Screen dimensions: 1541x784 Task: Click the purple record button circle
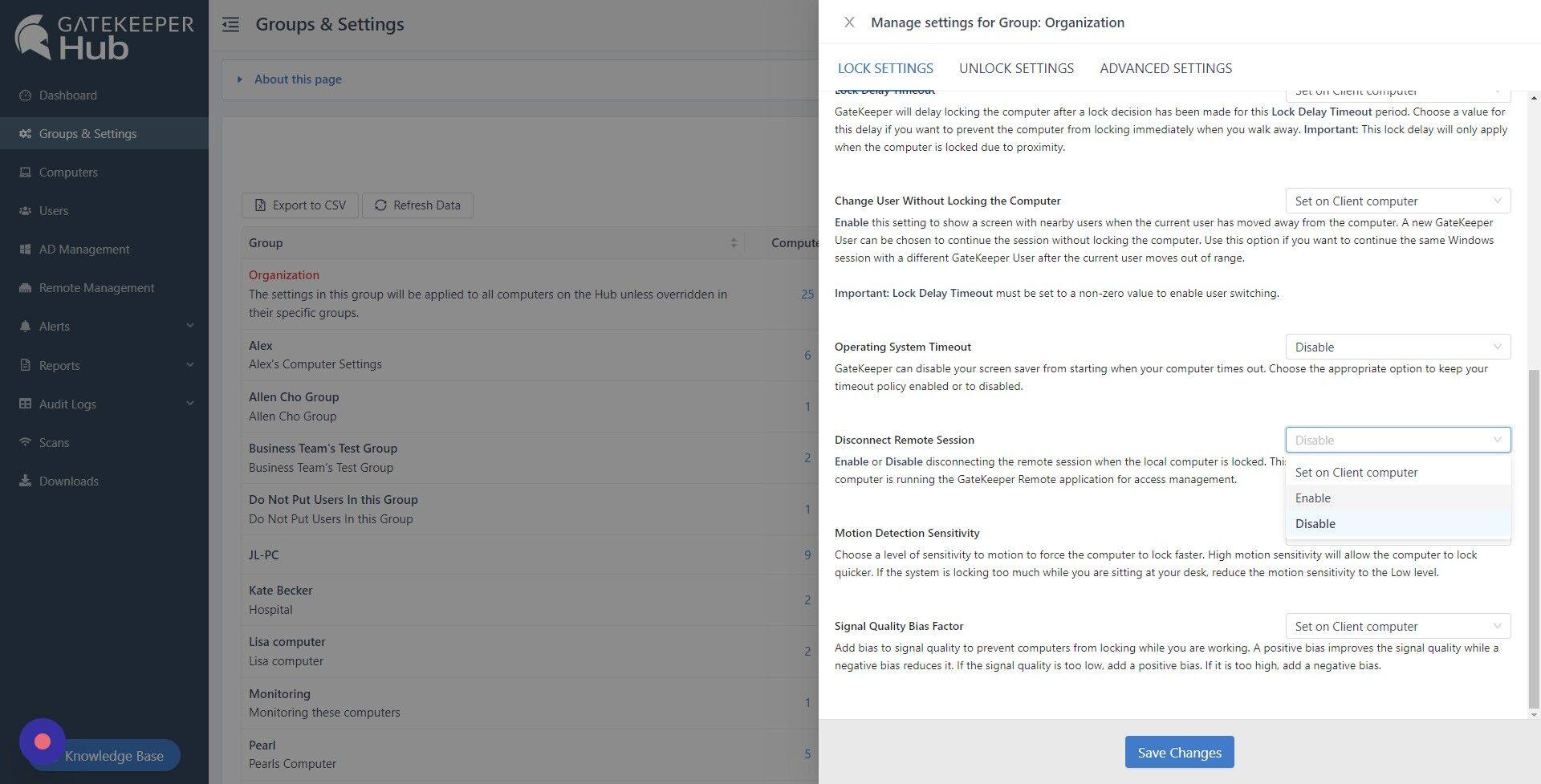(43, 741)
